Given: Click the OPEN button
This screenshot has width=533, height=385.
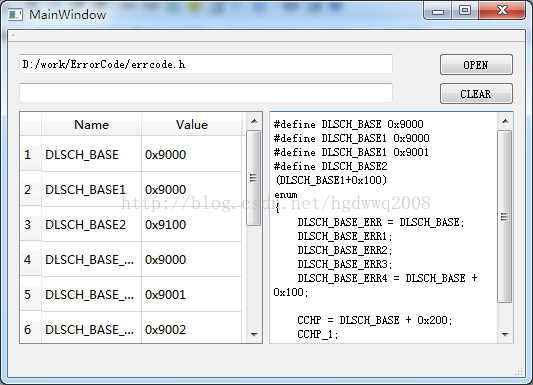Looking at the screenshot, I should tap(476, 65).
